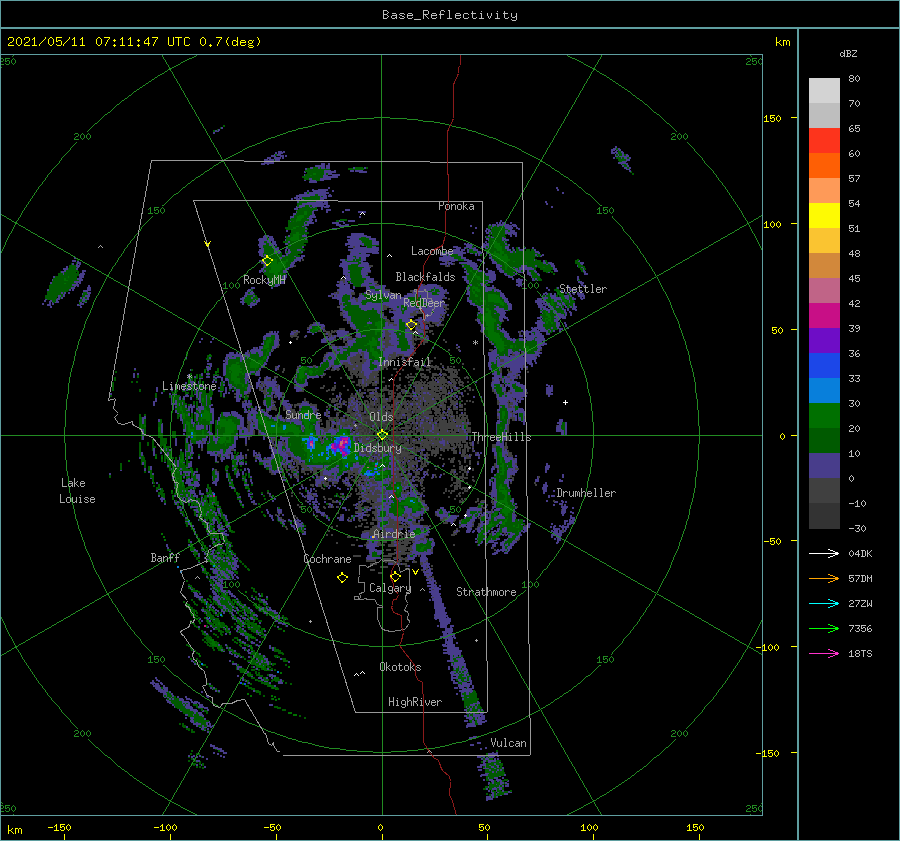Click the radar center diamond near Olds
Viewport: 900px width, 841px height.
(x=382, y=435)
